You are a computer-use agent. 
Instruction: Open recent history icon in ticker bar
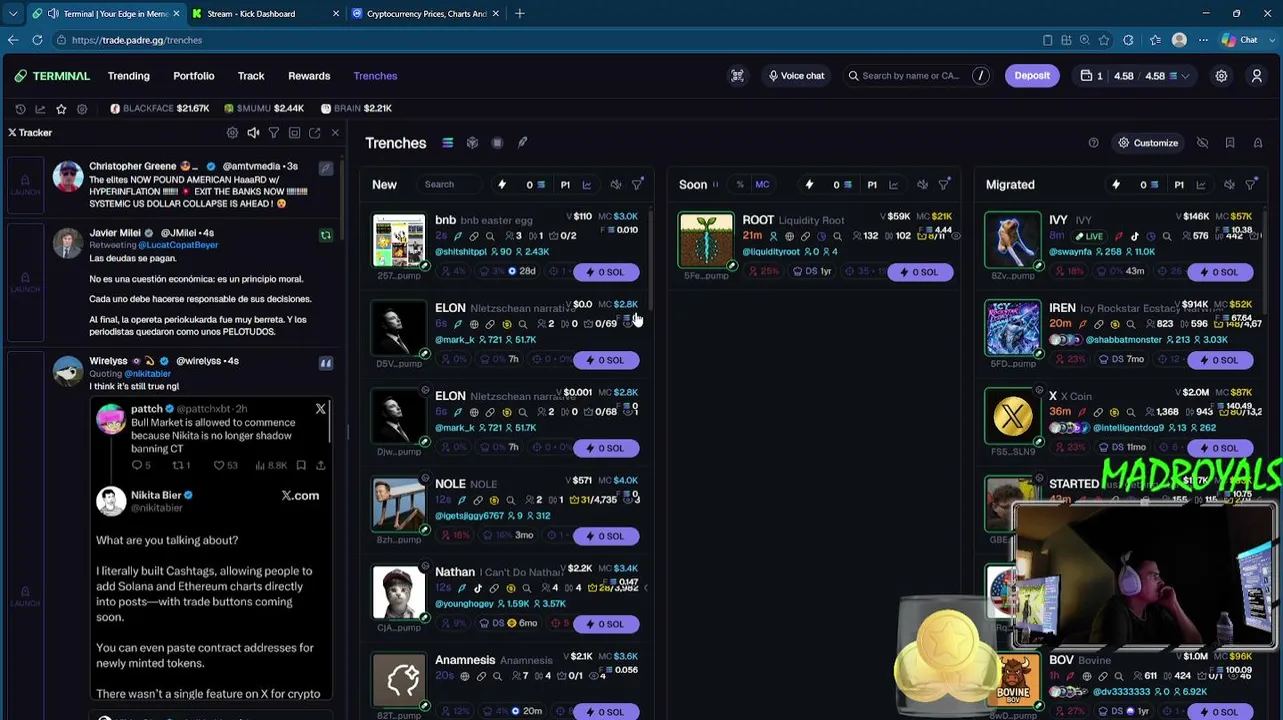(20, 108)
